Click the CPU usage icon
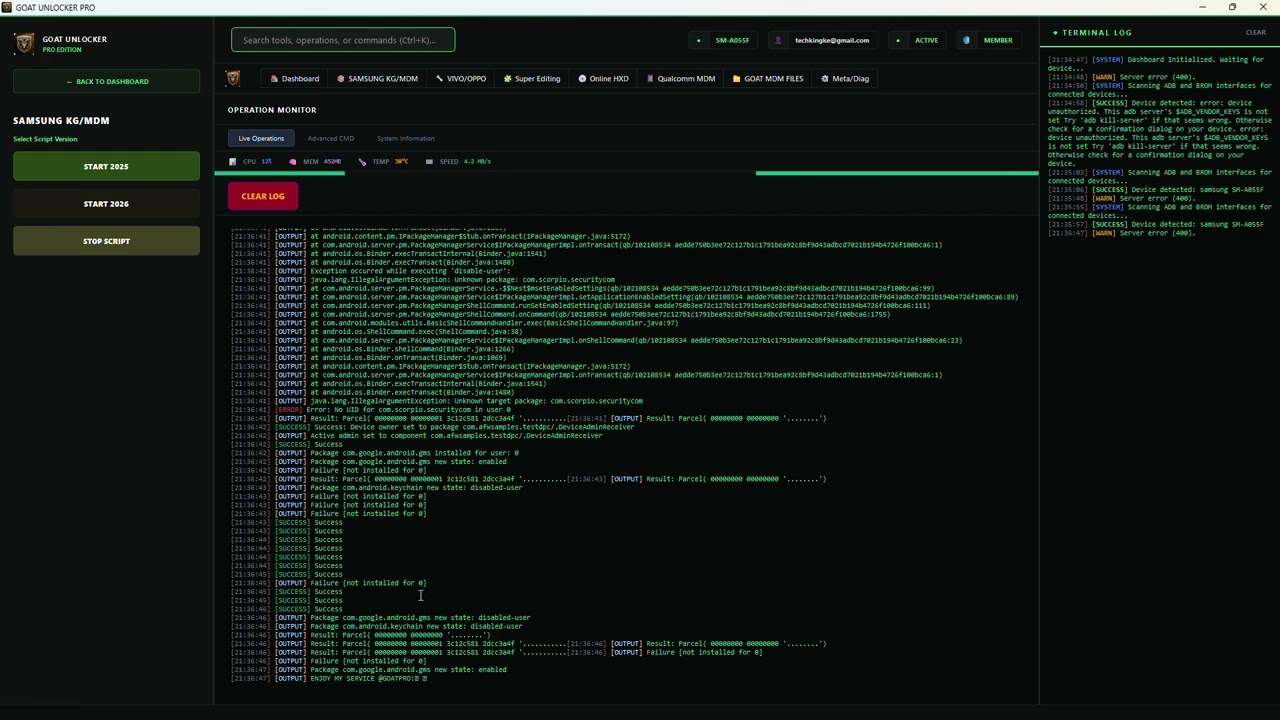Viewport: 1280px width, 720px height. pyautogui.click(x=233, y=161)
